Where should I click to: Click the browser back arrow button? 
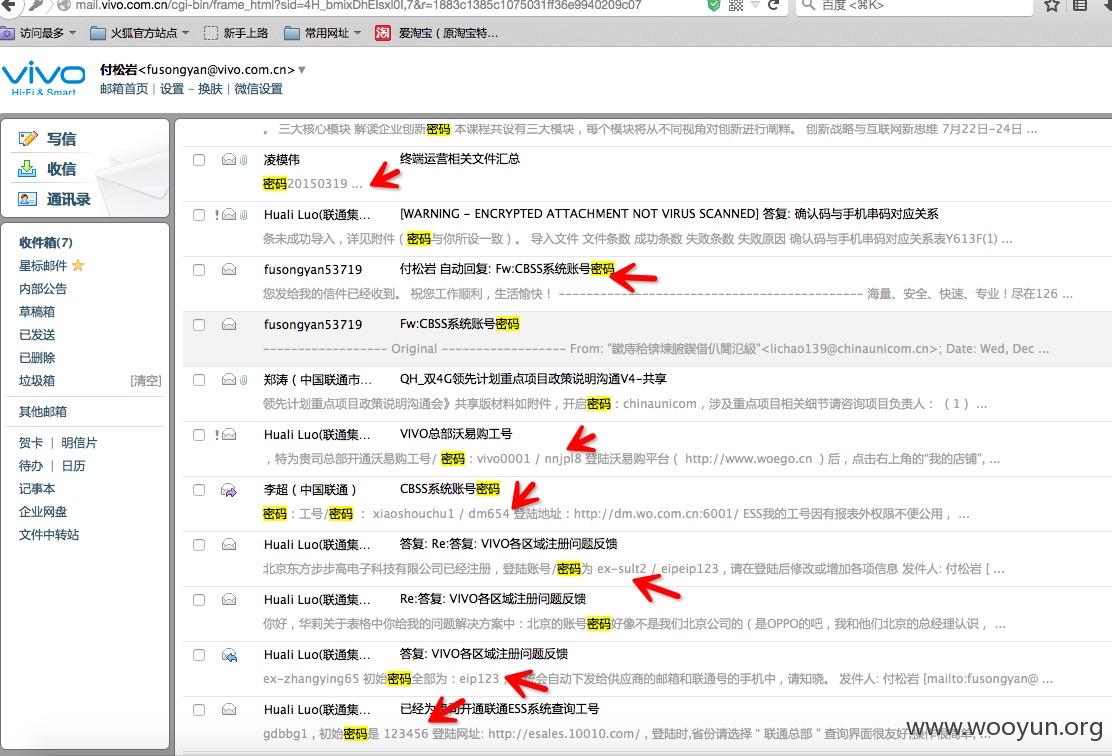9,5
